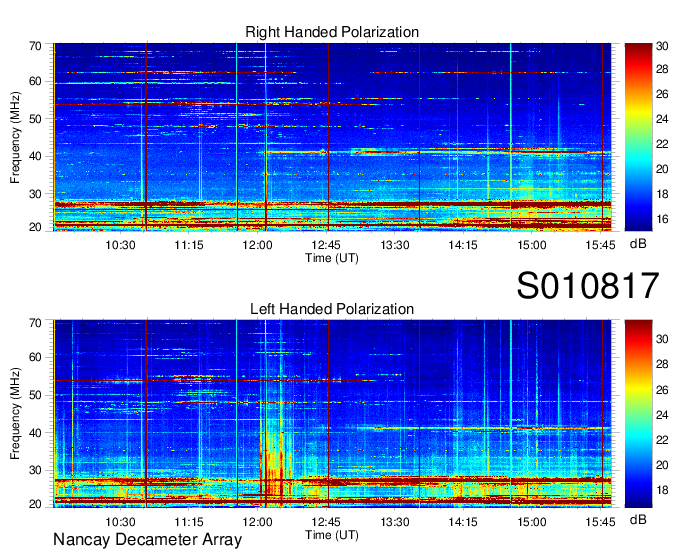680x552 pixels.
Task: Click 12:45 time tick under upper plot
Action: pos(326,245)
